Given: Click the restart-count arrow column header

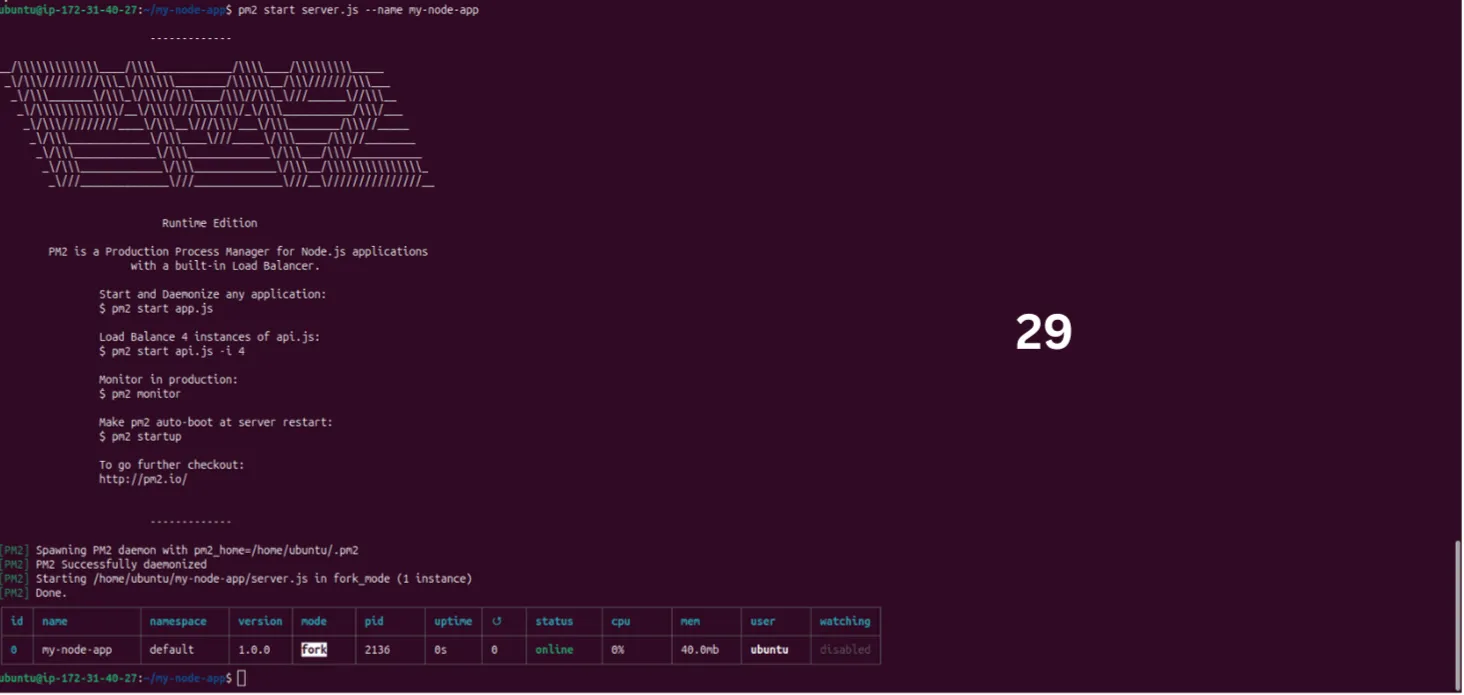Looking at the screenshot, I should pyautogui.click(x=497, y=621).
